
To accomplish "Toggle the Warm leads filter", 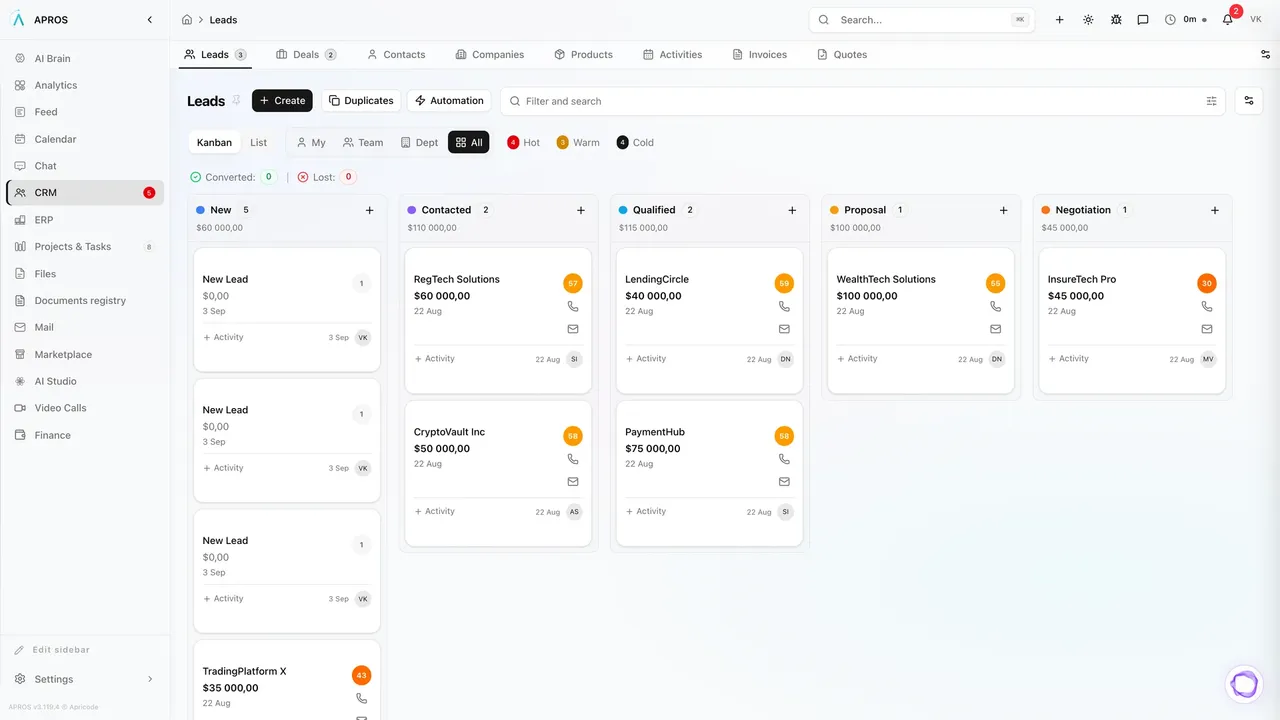I will pos(578,143).
